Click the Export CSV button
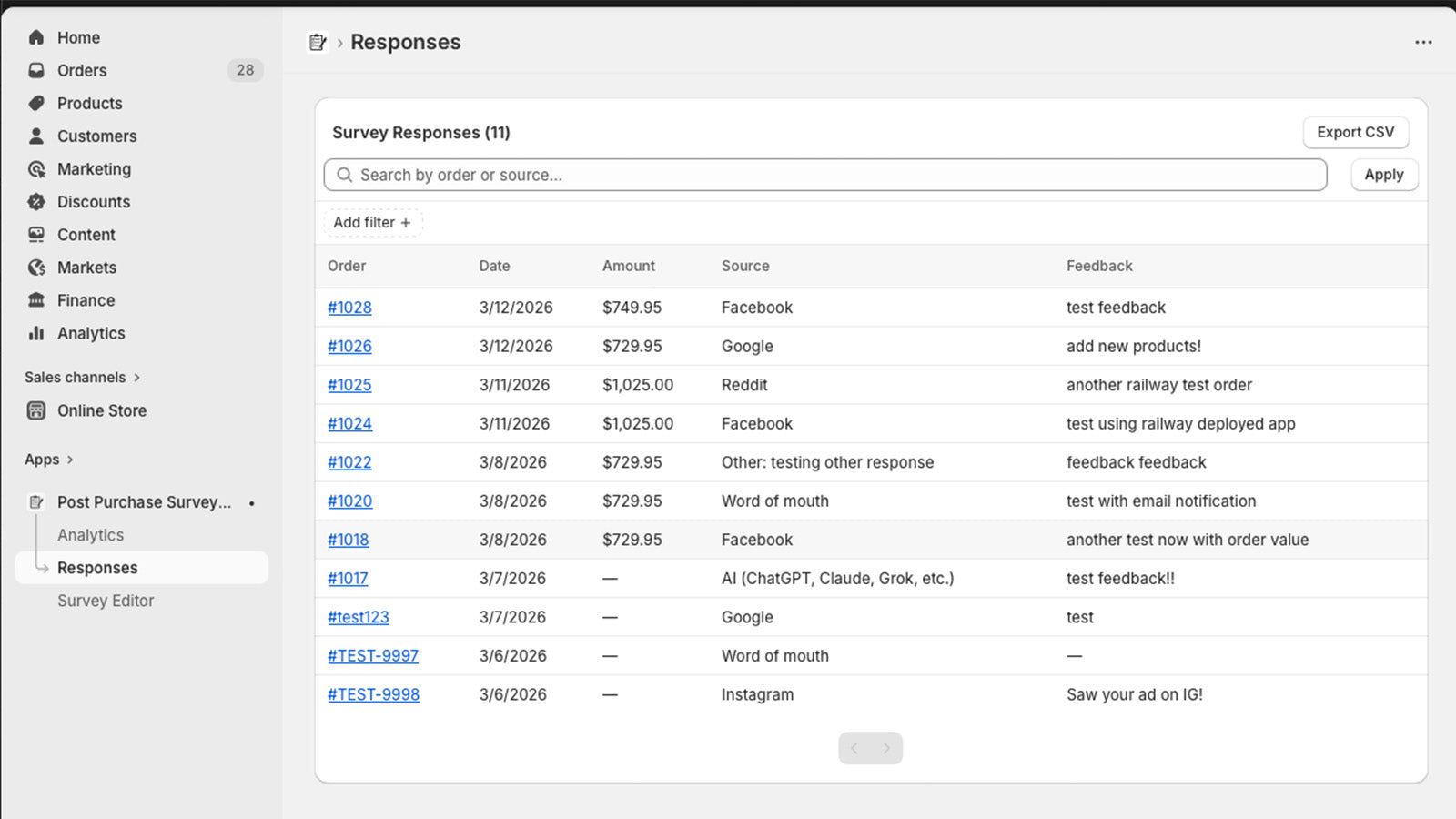 [1355, 132]
